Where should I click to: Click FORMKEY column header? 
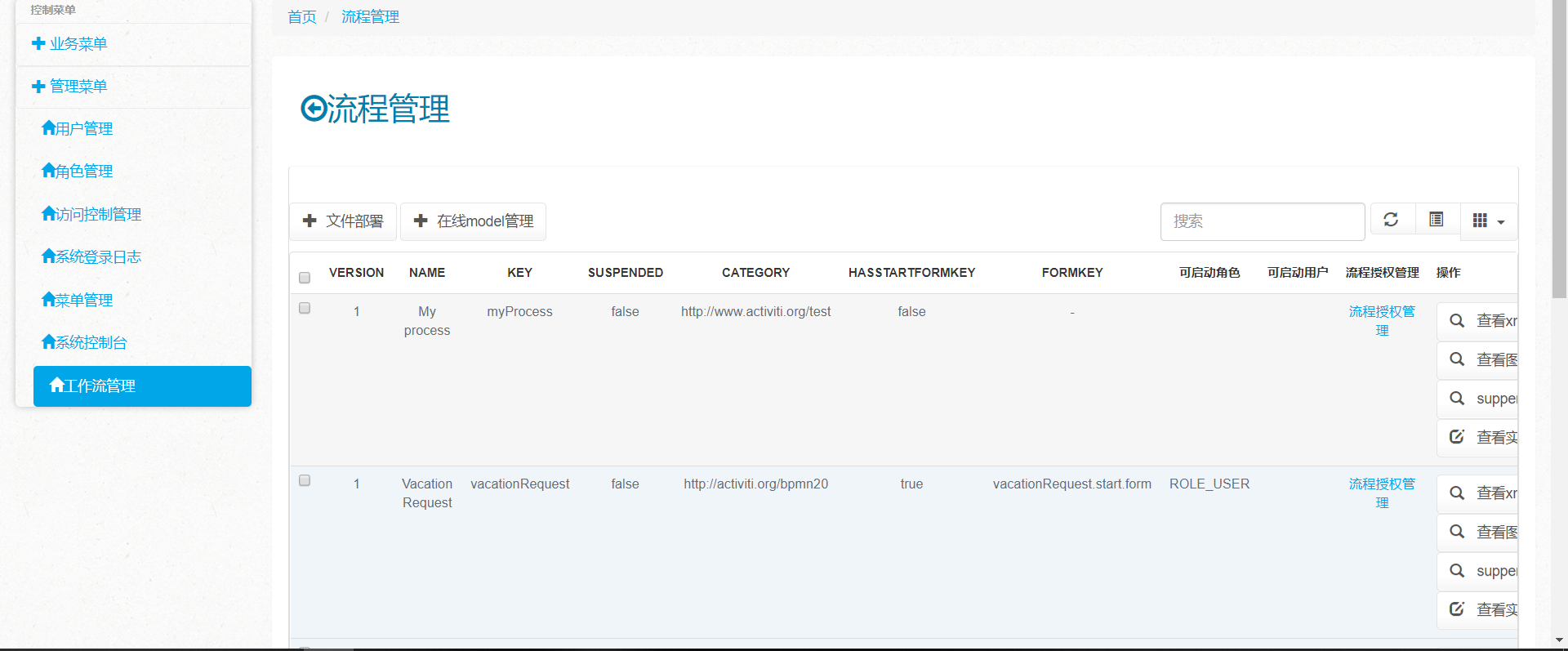[x=1072, y=273]
